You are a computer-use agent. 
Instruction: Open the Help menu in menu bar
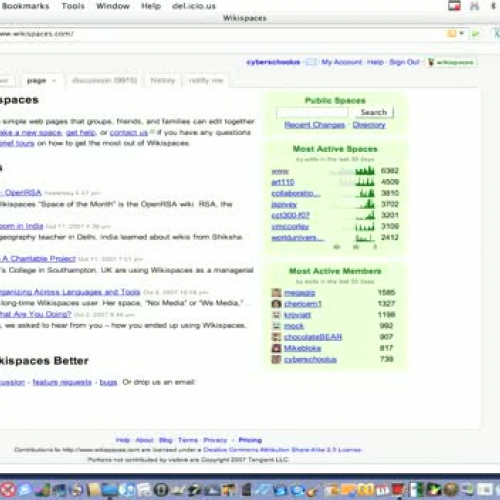tap(151, 6)
